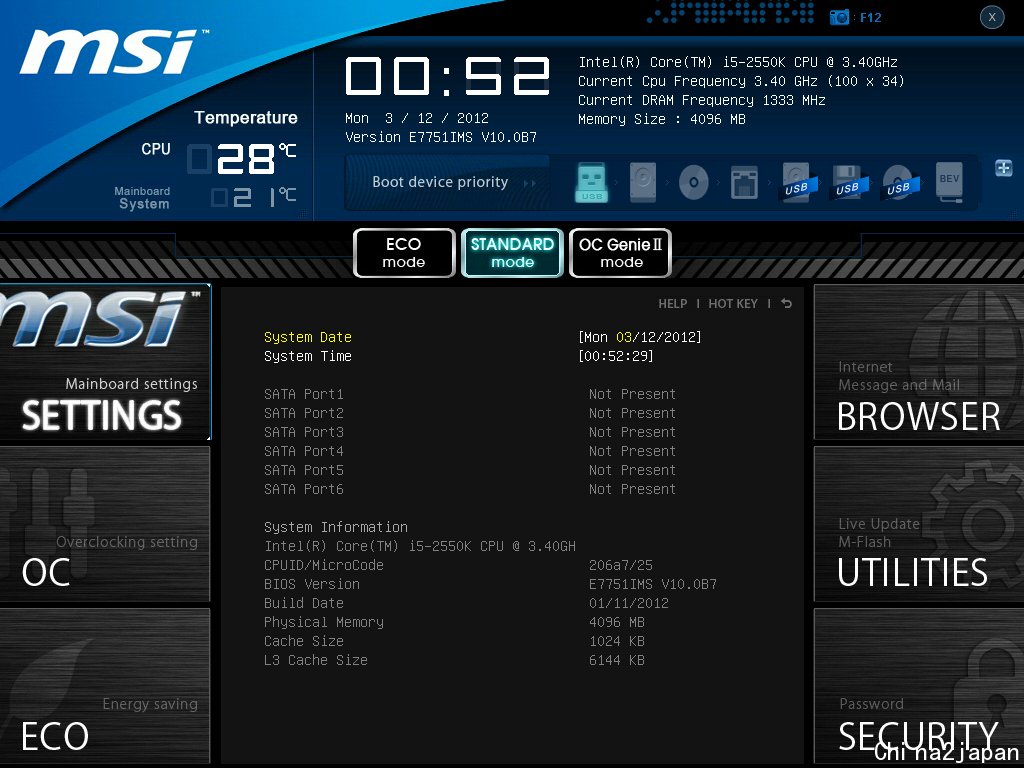This screenshot has width=1024, height=768.
Task: Click the E7751IMS V10.0B7 value in list
Action: coord(652,584)
